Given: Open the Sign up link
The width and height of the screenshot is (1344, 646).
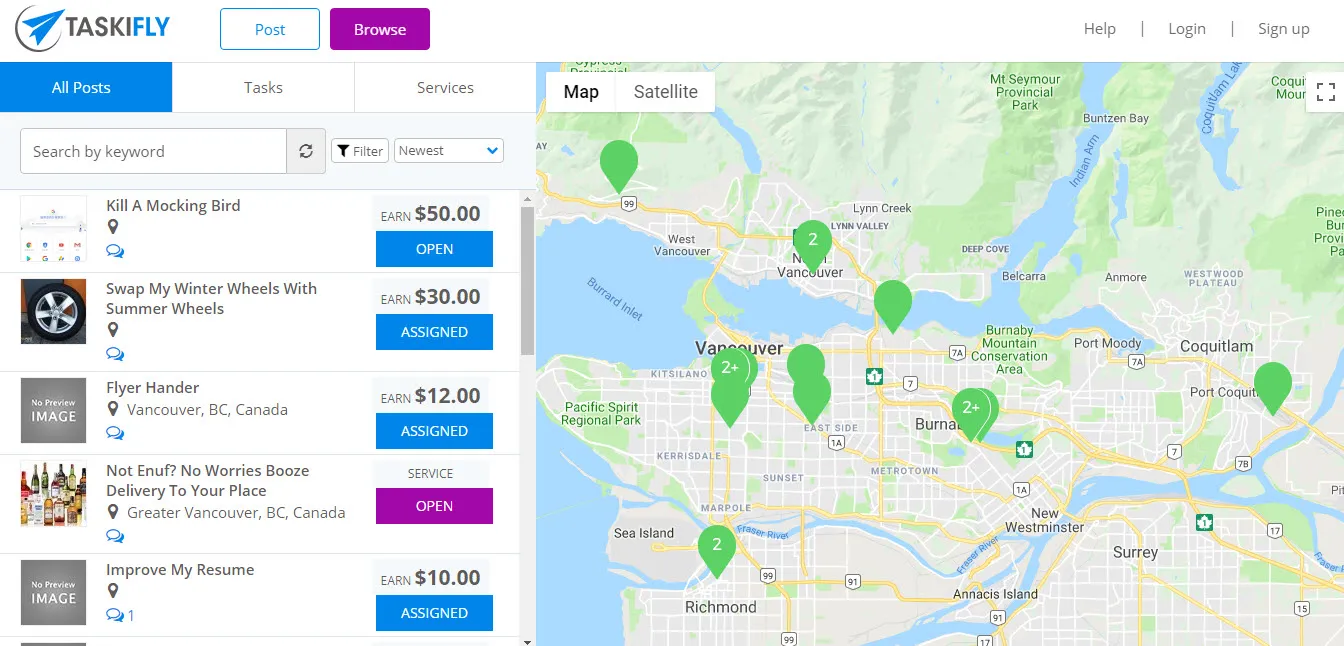Looking at the screenshot, I should click(1284, 29).
